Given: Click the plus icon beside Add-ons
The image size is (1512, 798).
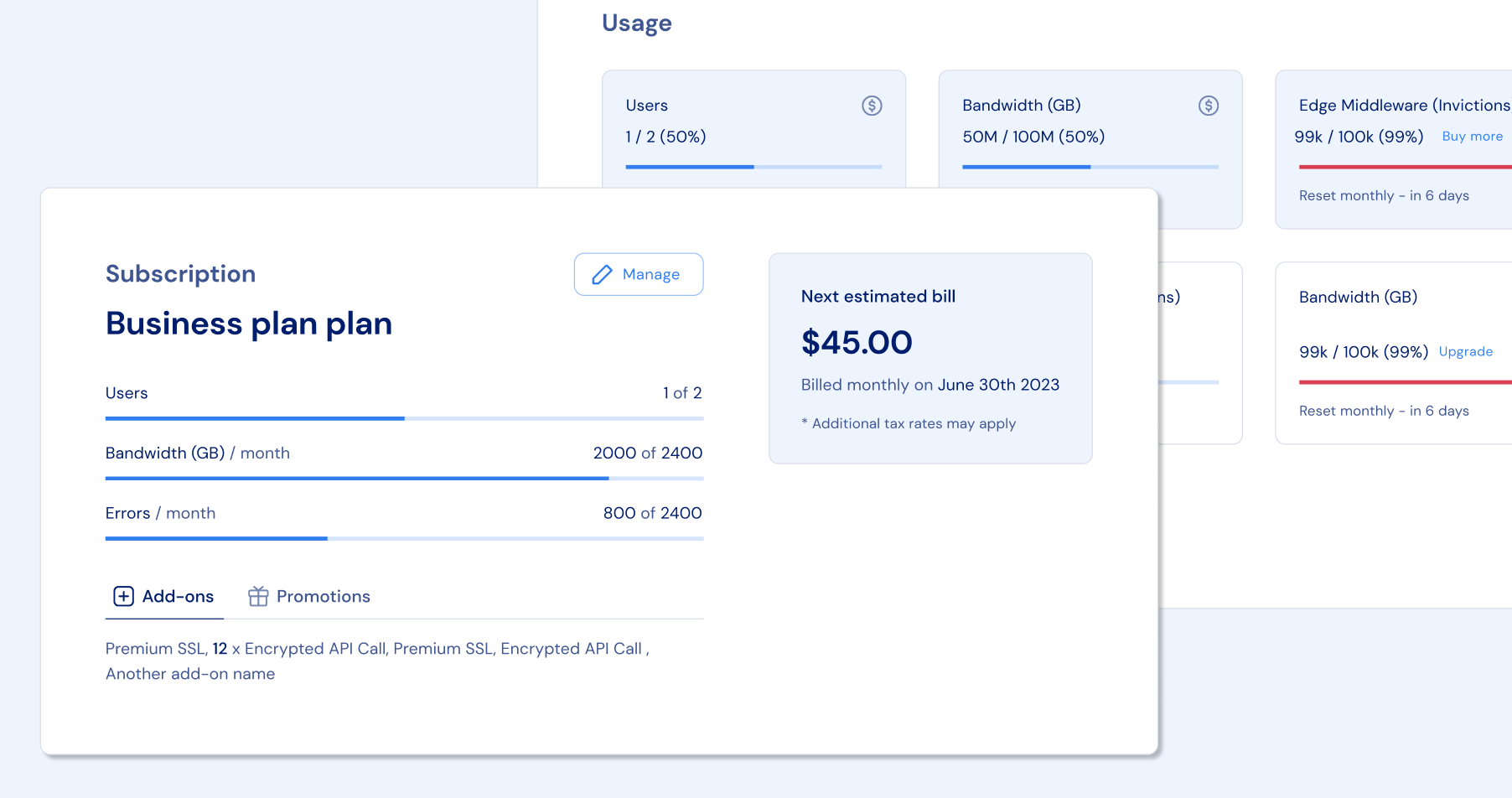Looking at the screenshot, I should coord(123,596).
